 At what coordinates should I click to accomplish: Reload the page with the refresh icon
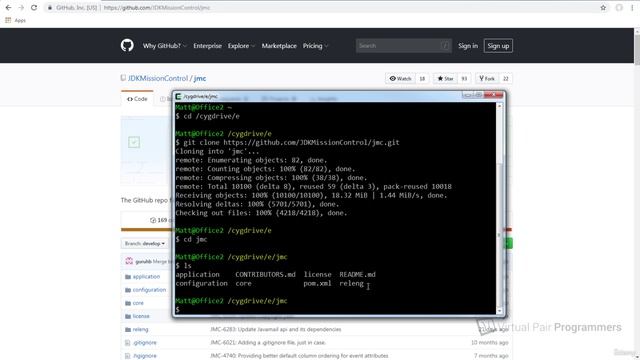pos(34,7)
